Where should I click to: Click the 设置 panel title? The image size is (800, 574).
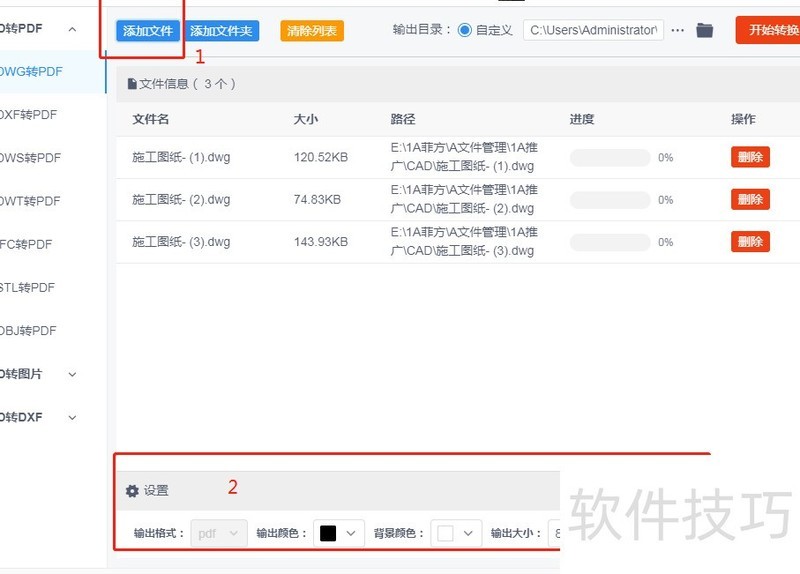(x=156, y=491)
